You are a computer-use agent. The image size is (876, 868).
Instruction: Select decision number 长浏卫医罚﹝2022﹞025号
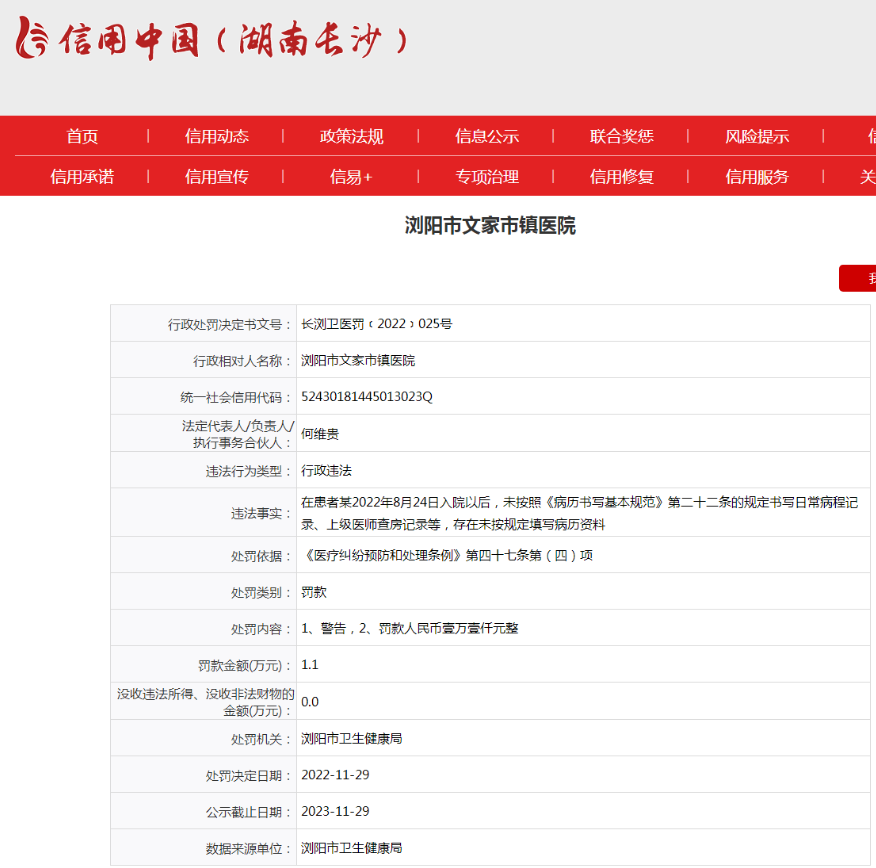point(377,324)
